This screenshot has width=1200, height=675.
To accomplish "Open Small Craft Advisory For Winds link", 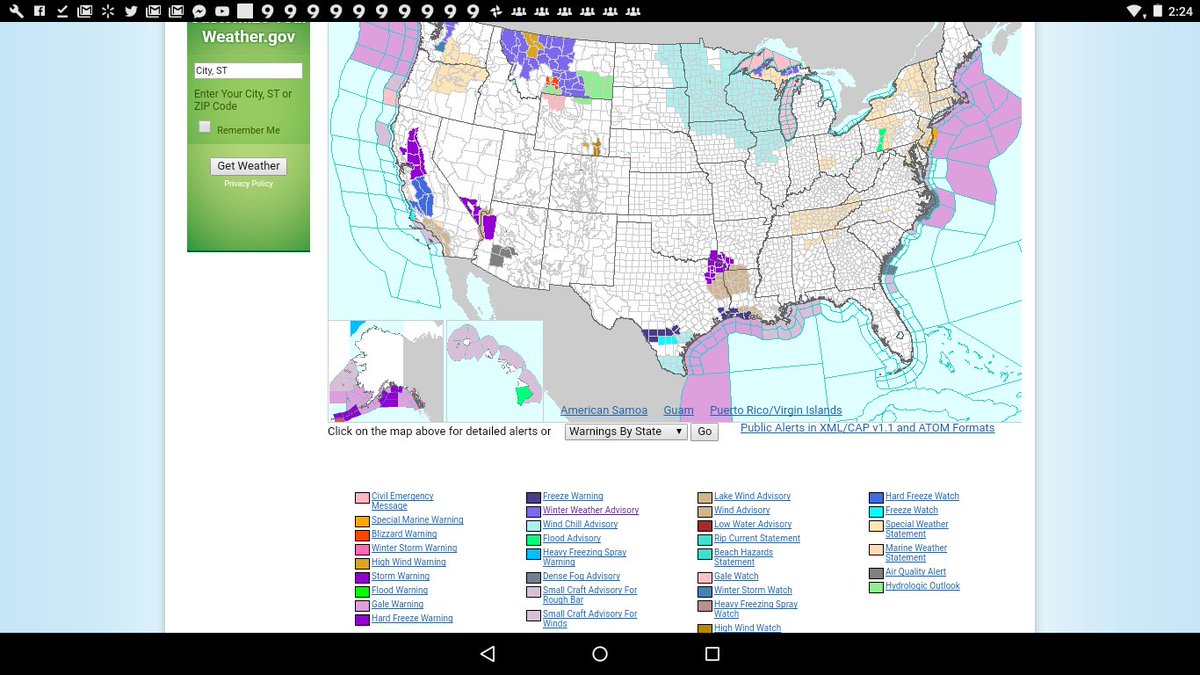I will (x=590, y=619).
